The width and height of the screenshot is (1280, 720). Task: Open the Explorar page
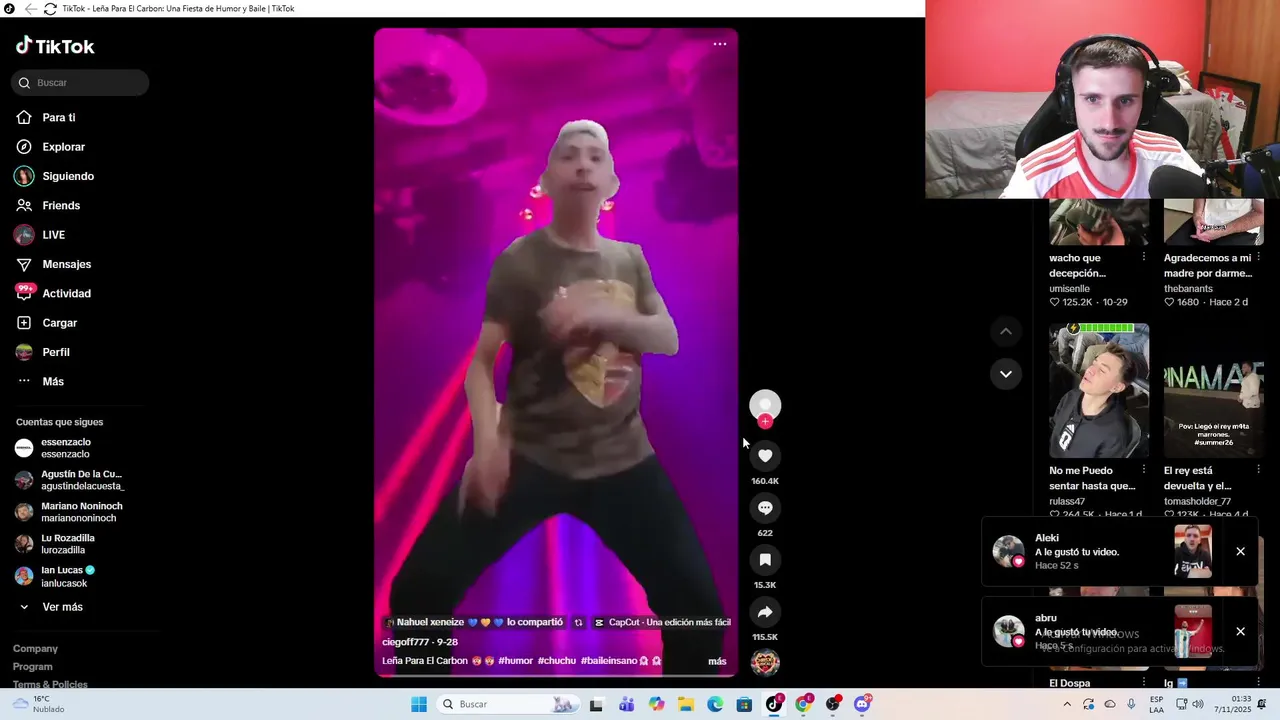coord(63,147)
